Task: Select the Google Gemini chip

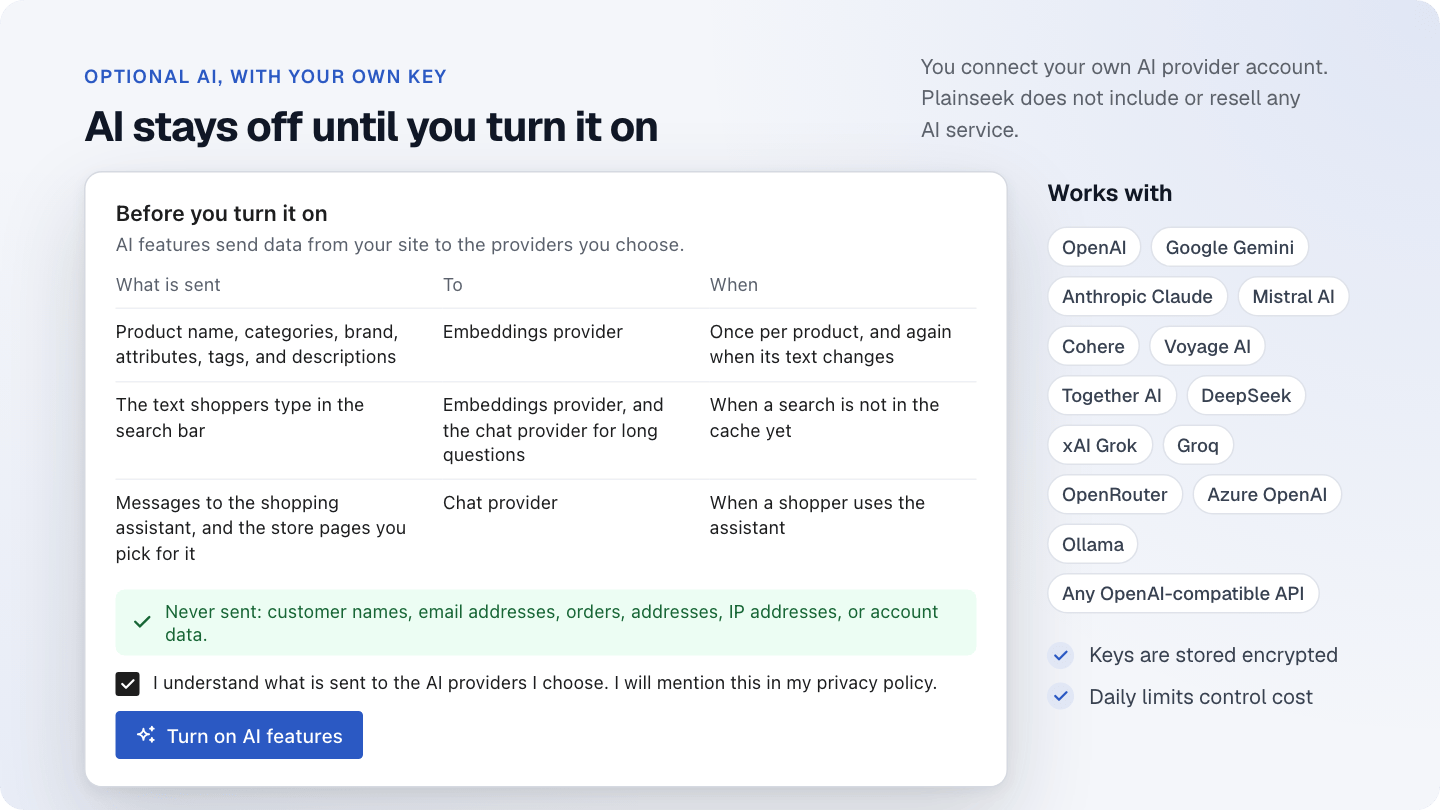Action: [1230, 247]
